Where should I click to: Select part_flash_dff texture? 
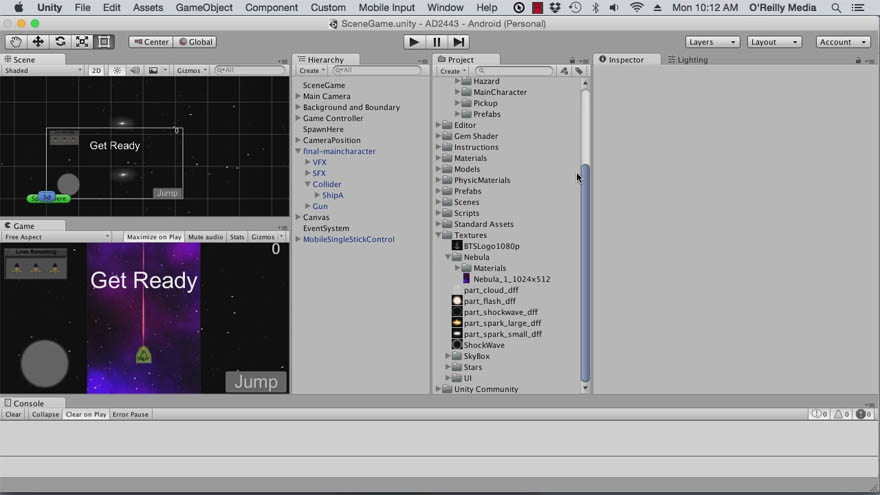(489, 301)
